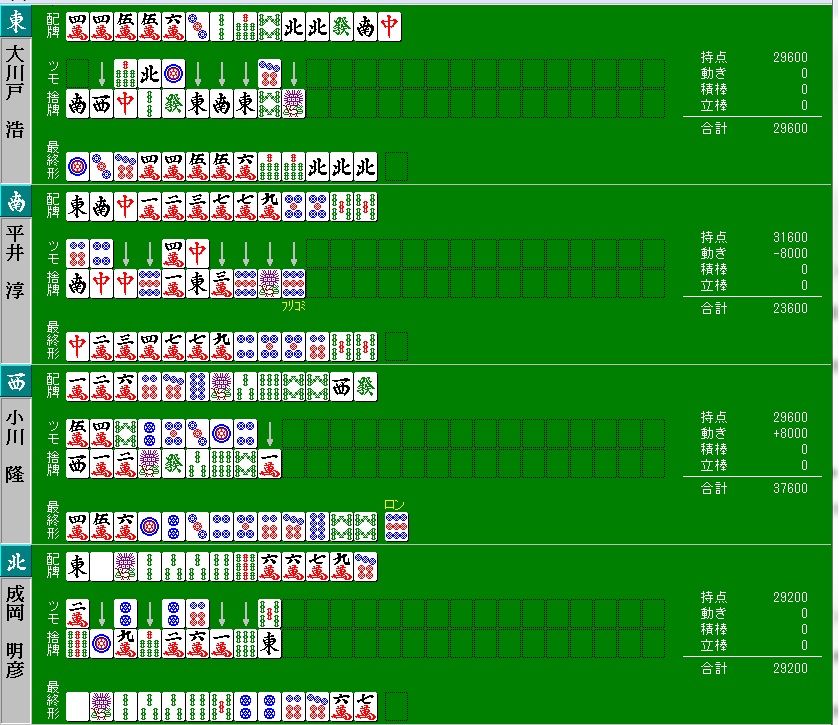This screenshot has width=839, height=725.
Task: Click the 合計 value 37600
Action: (x=790, y=488)
